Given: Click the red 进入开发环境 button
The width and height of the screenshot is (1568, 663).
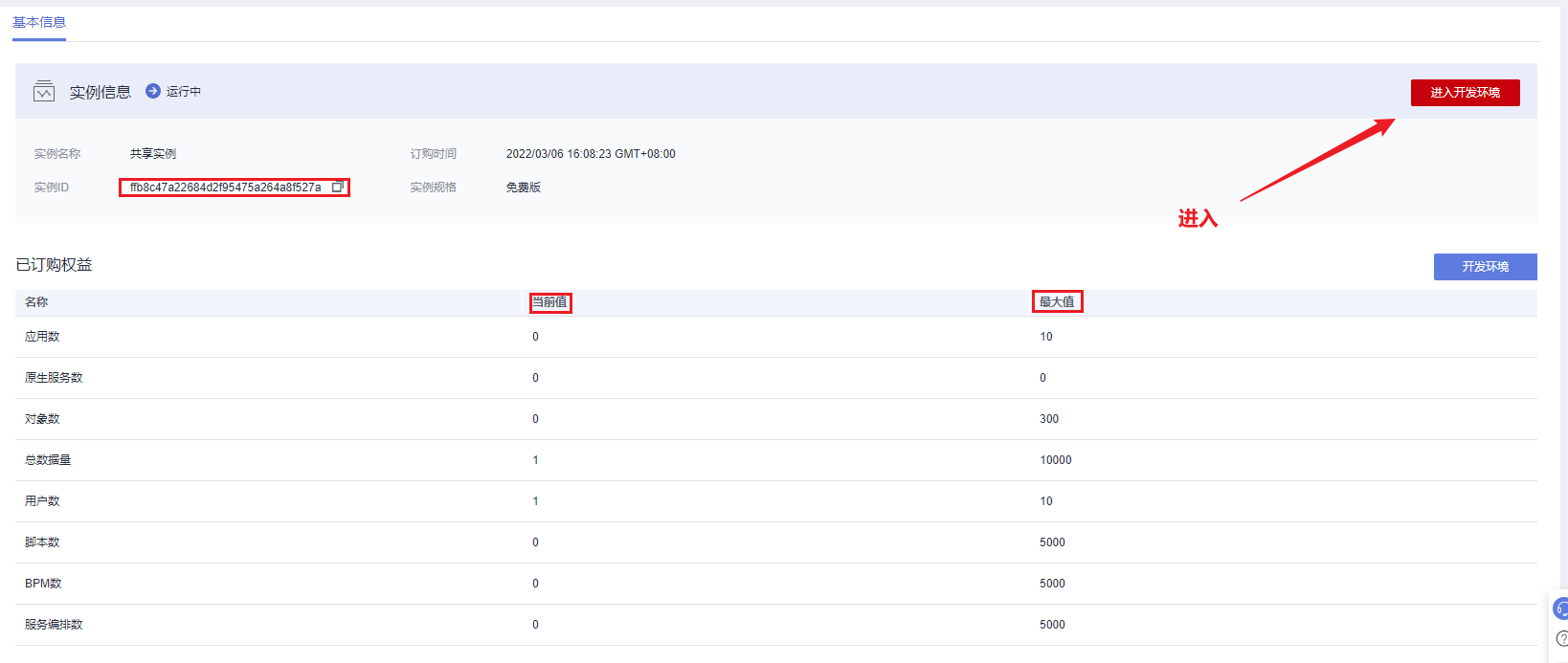Looking at the screenshot, I should pos(1465,93).
